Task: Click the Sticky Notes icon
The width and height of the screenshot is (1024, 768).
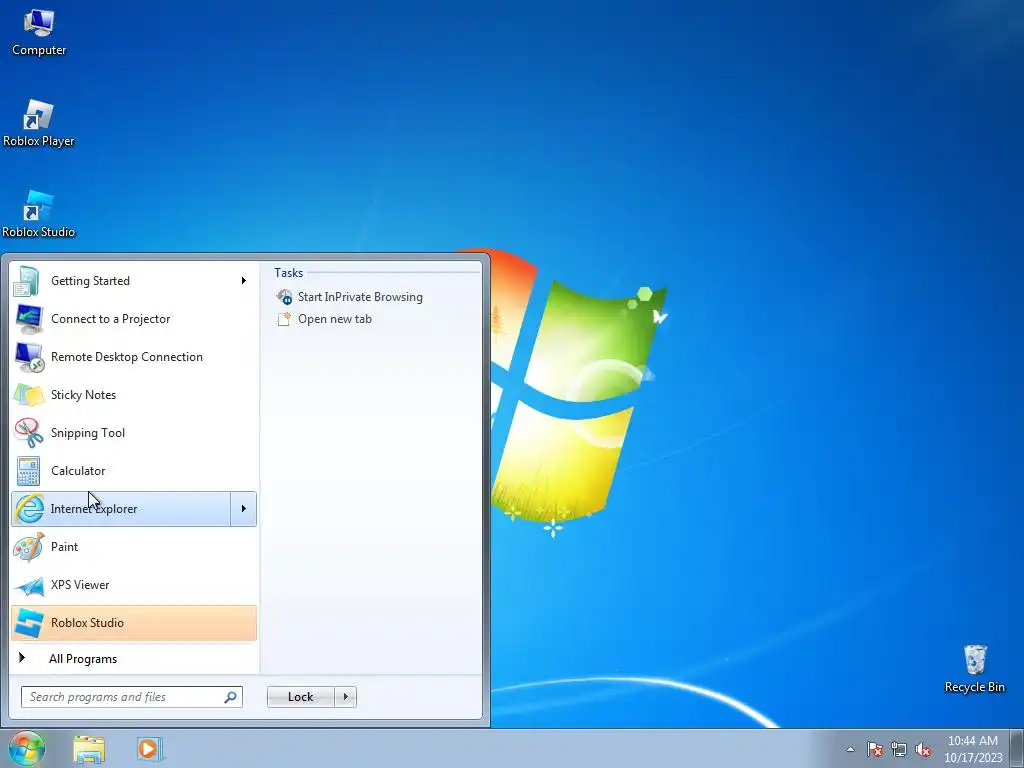Action: point(28,394)
